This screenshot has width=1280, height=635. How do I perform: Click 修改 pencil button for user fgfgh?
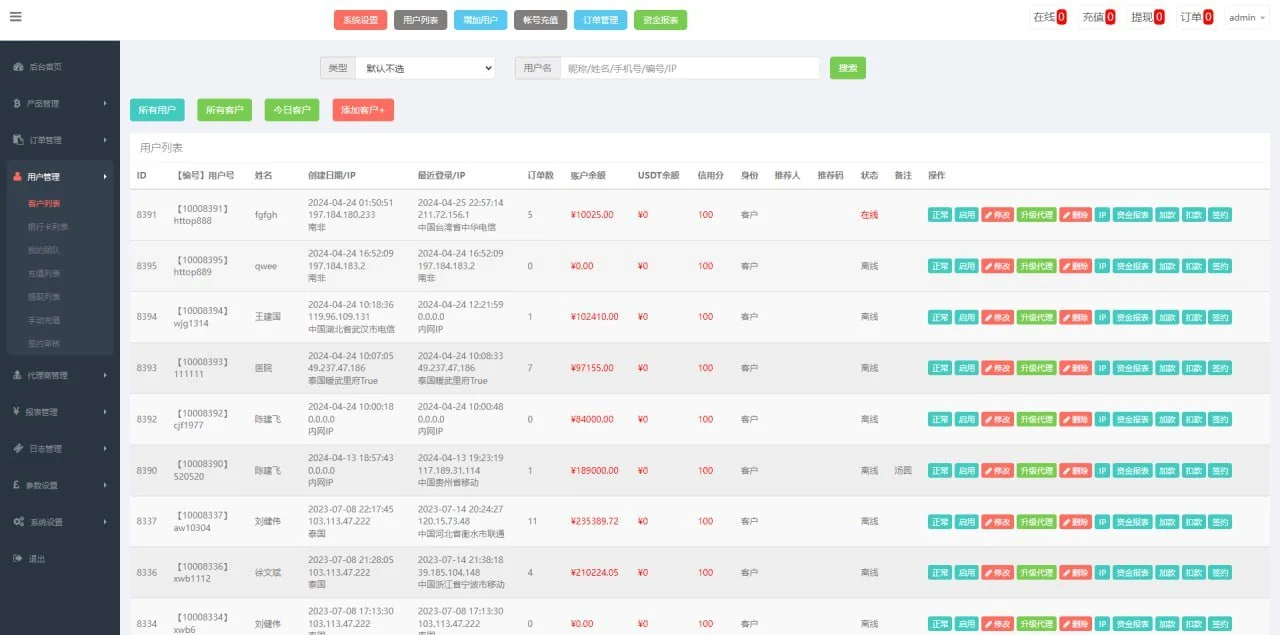coord(997,215)
